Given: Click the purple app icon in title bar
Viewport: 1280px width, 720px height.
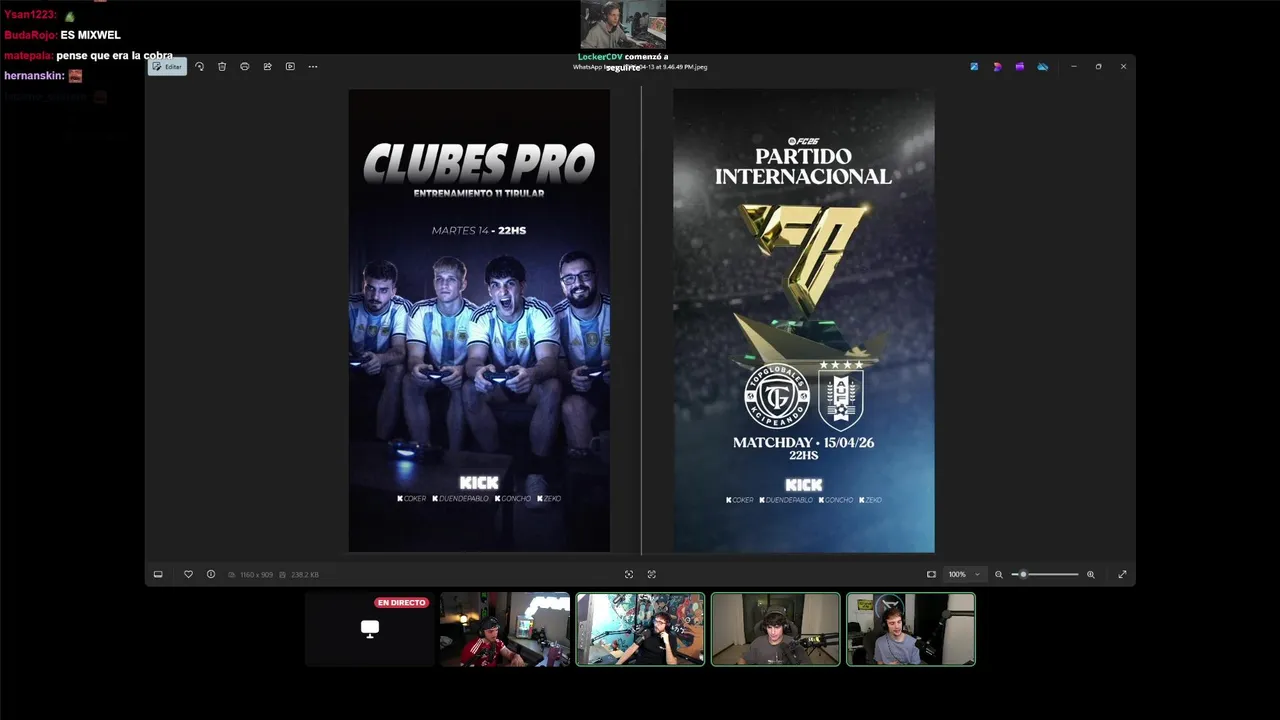Looking at the screenshot, I should click(1019, 67).
